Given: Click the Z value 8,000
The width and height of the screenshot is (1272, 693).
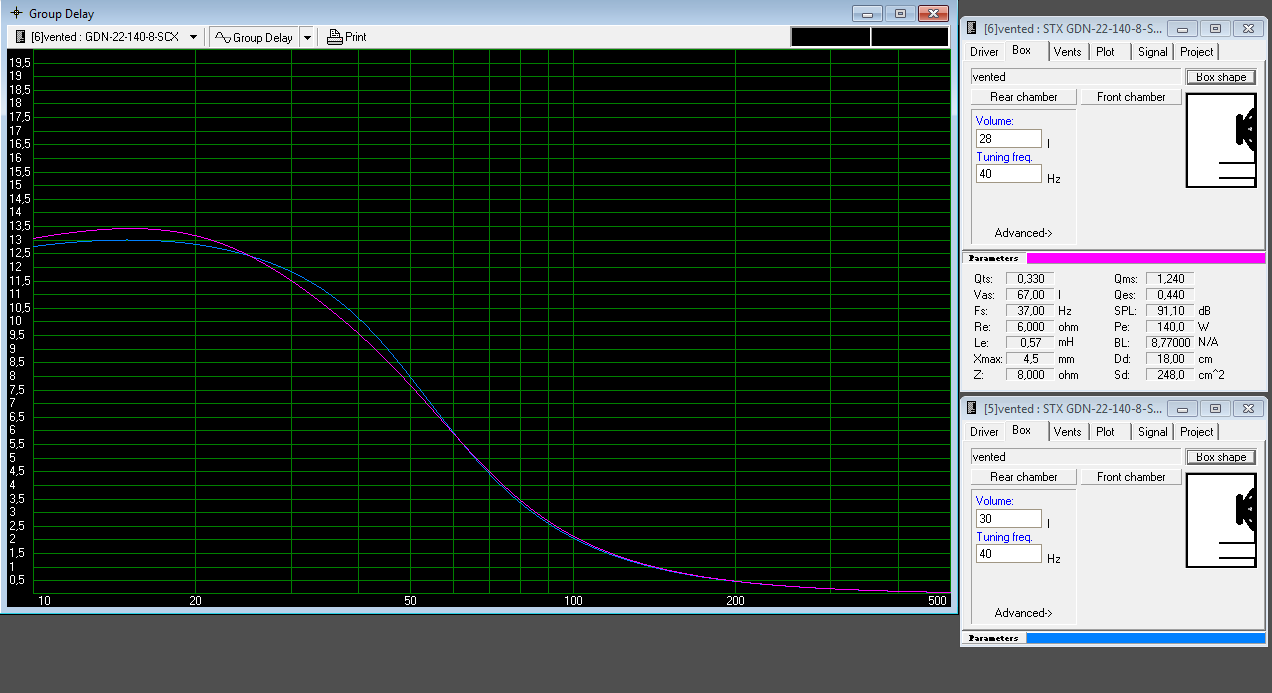Looking at the screenshot, I should coord(1028,375).
